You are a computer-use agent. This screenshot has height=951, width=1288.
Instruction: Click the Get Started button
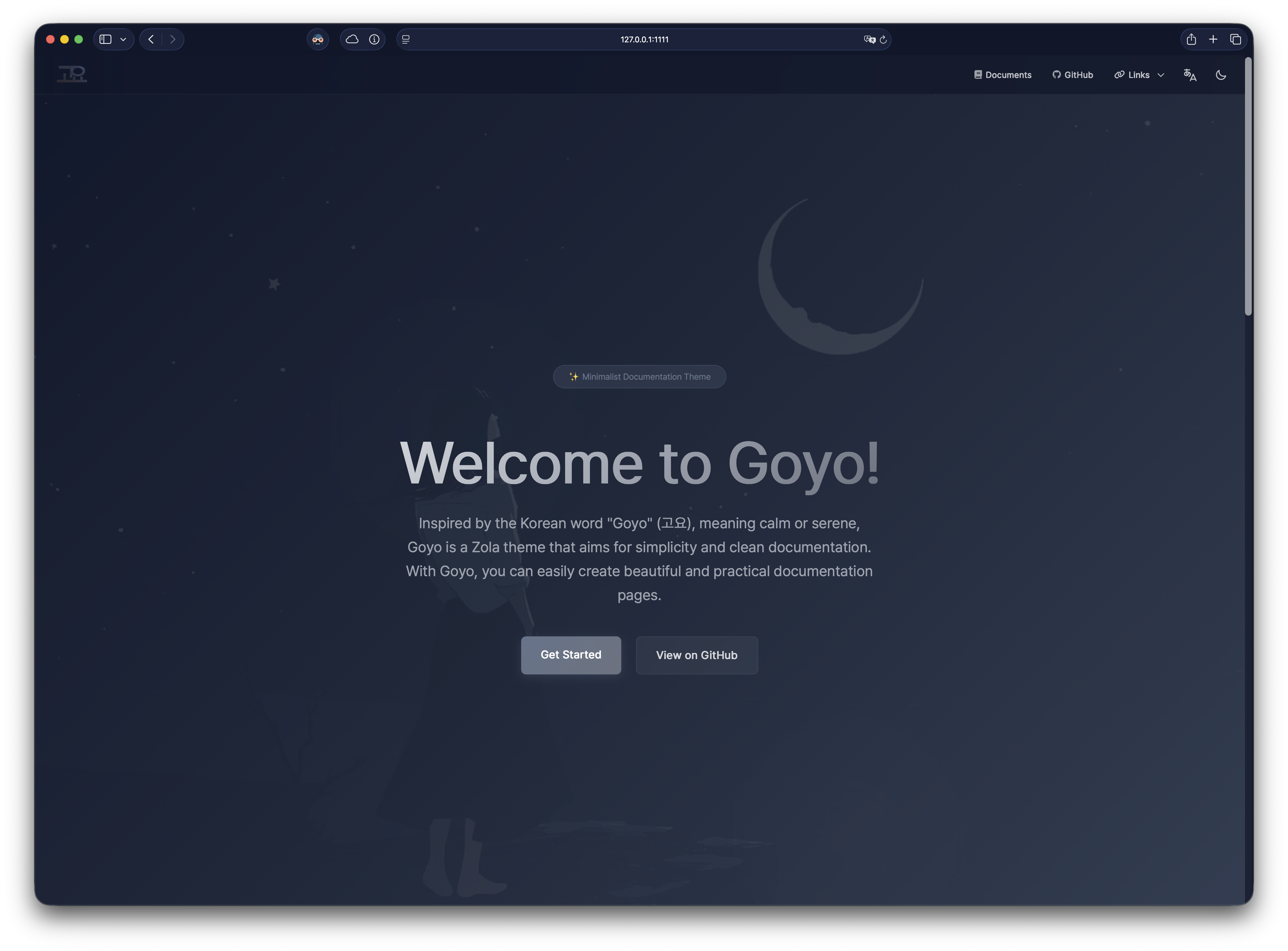coord(571,654)
